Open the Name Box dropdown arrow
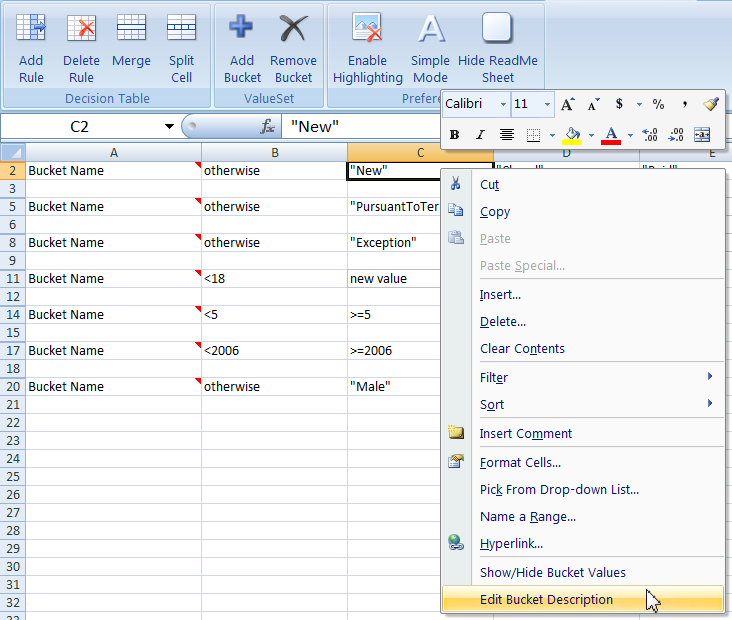This screenshot has height=620, width=732. pos(169,126)
